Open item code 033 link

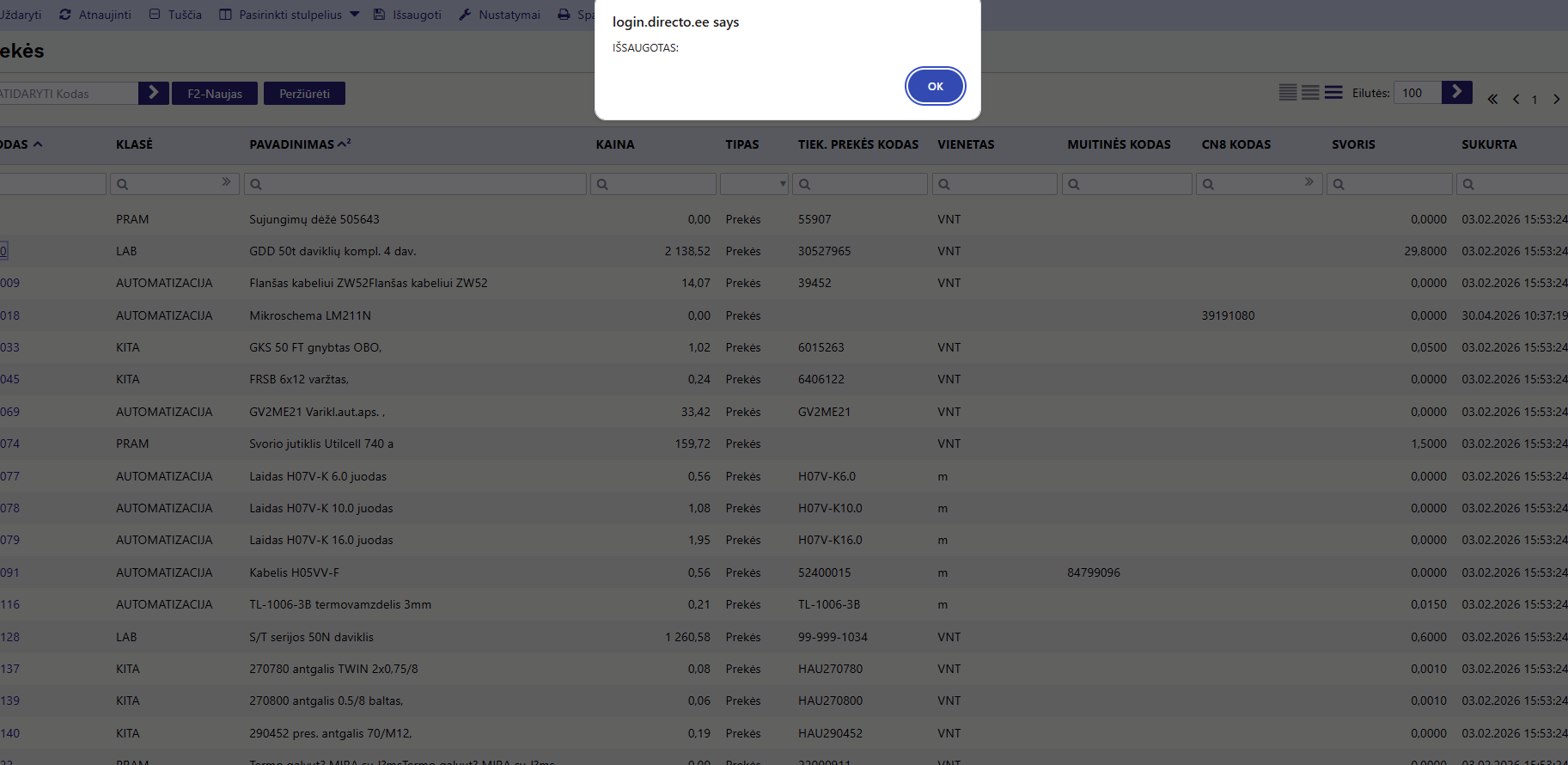[x=9, y=347]
